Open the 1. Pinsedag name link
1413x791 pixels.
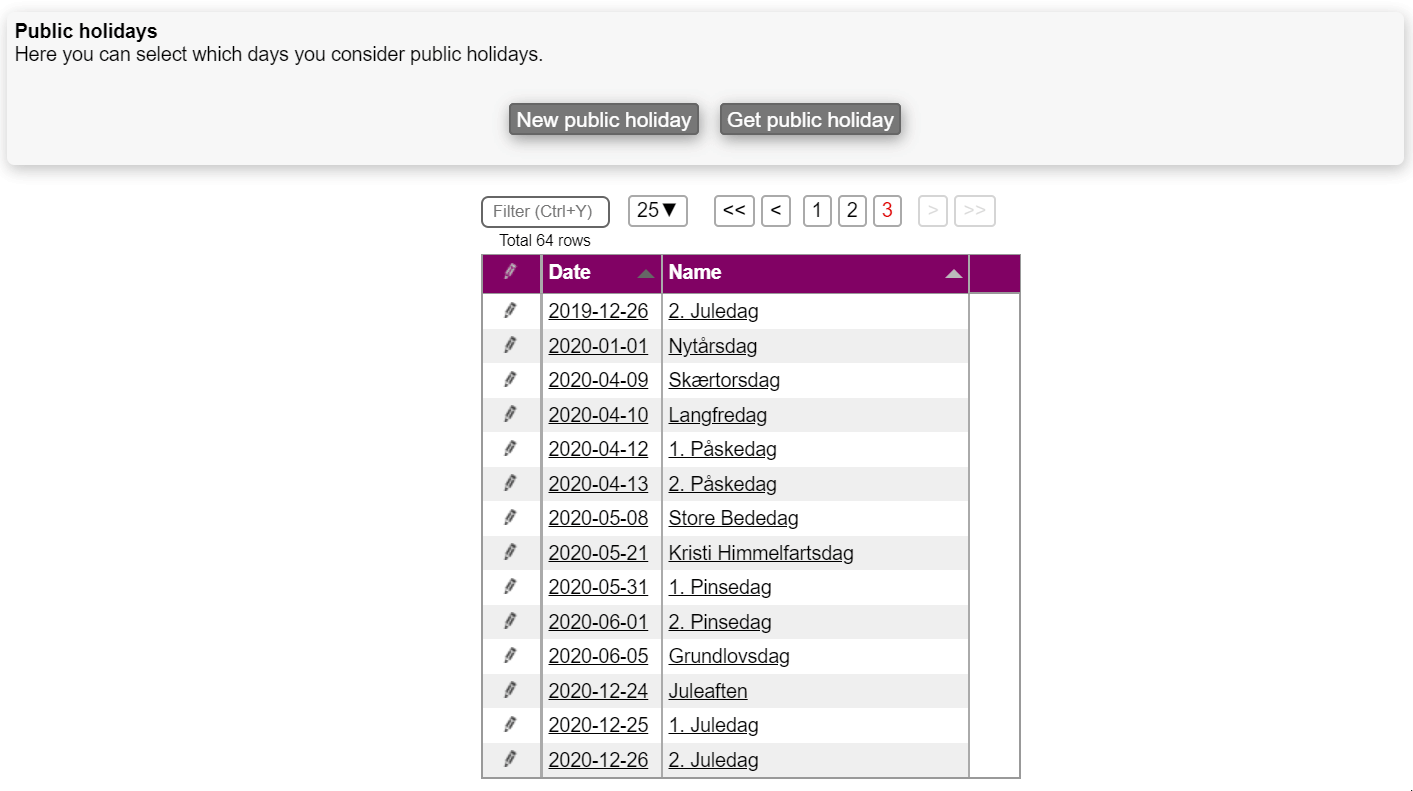tap(719, 587)
